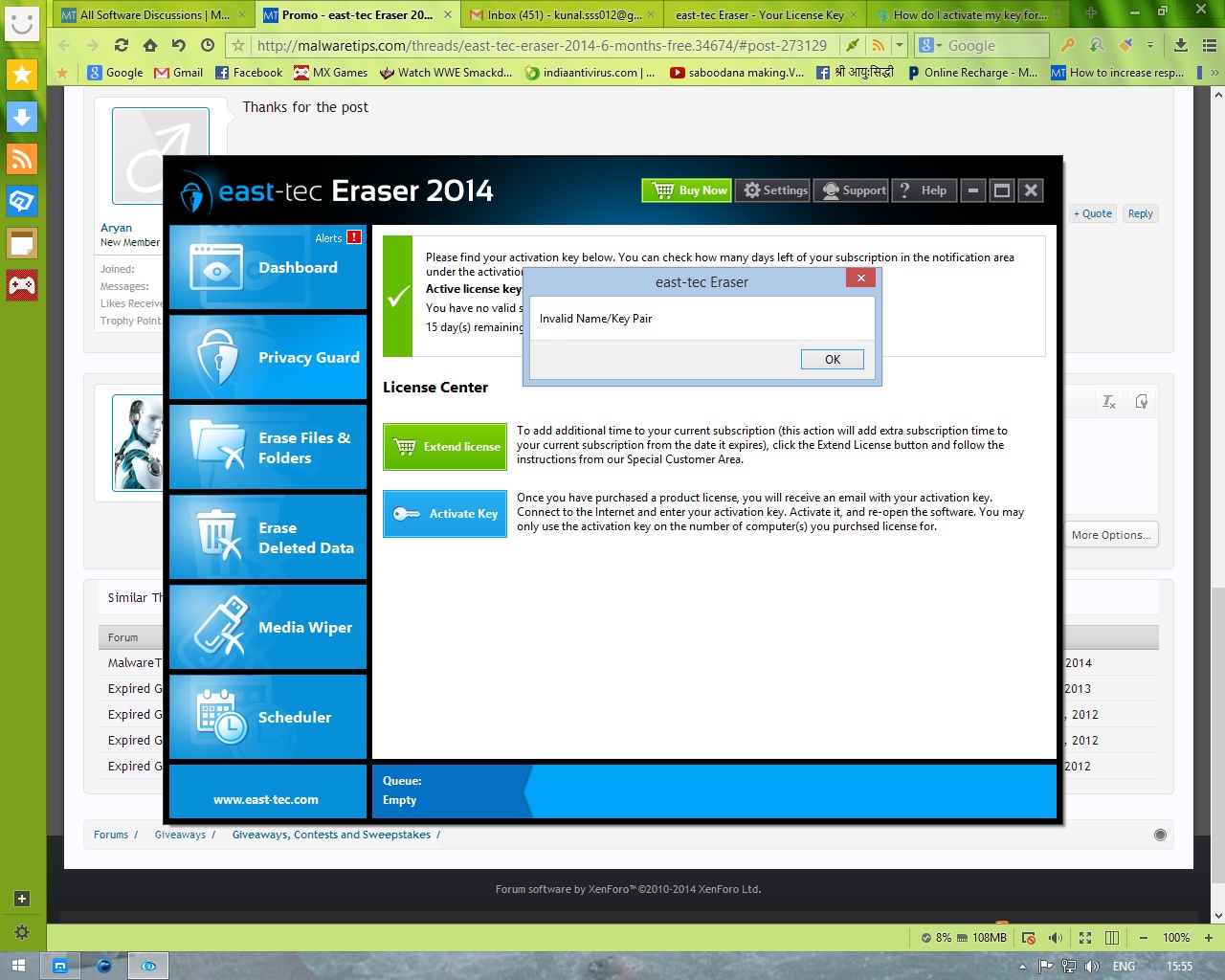Screen dimensions: 1225x980
Task: Open the sidebar settings gear icon
Action: 22,932
